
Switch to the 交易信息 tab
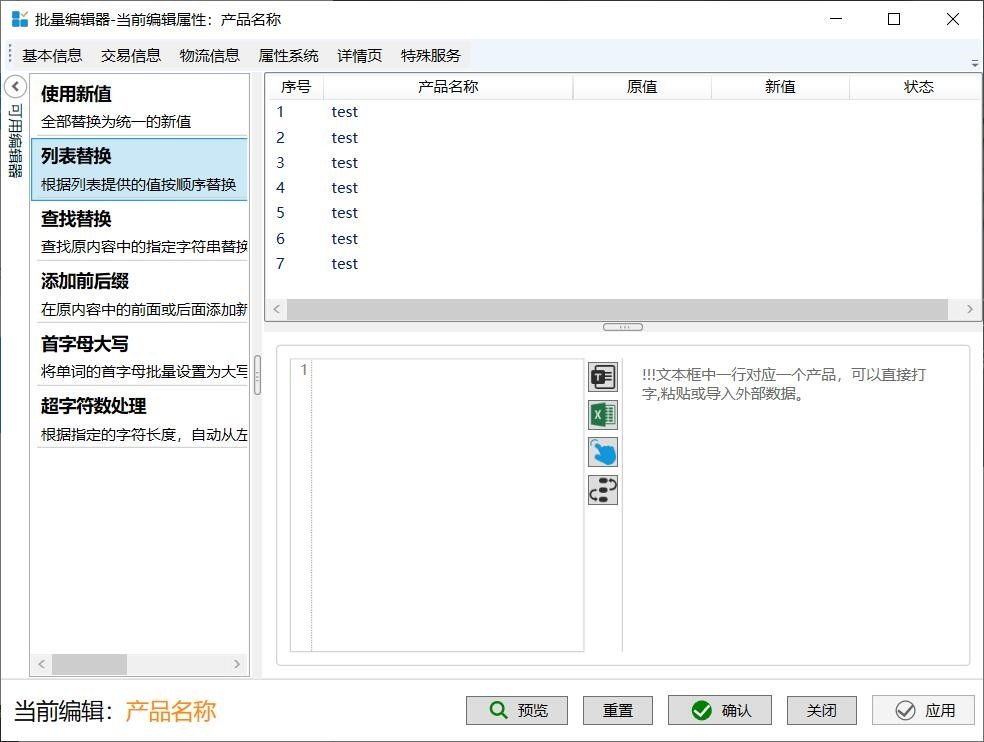tap(130, 56)
